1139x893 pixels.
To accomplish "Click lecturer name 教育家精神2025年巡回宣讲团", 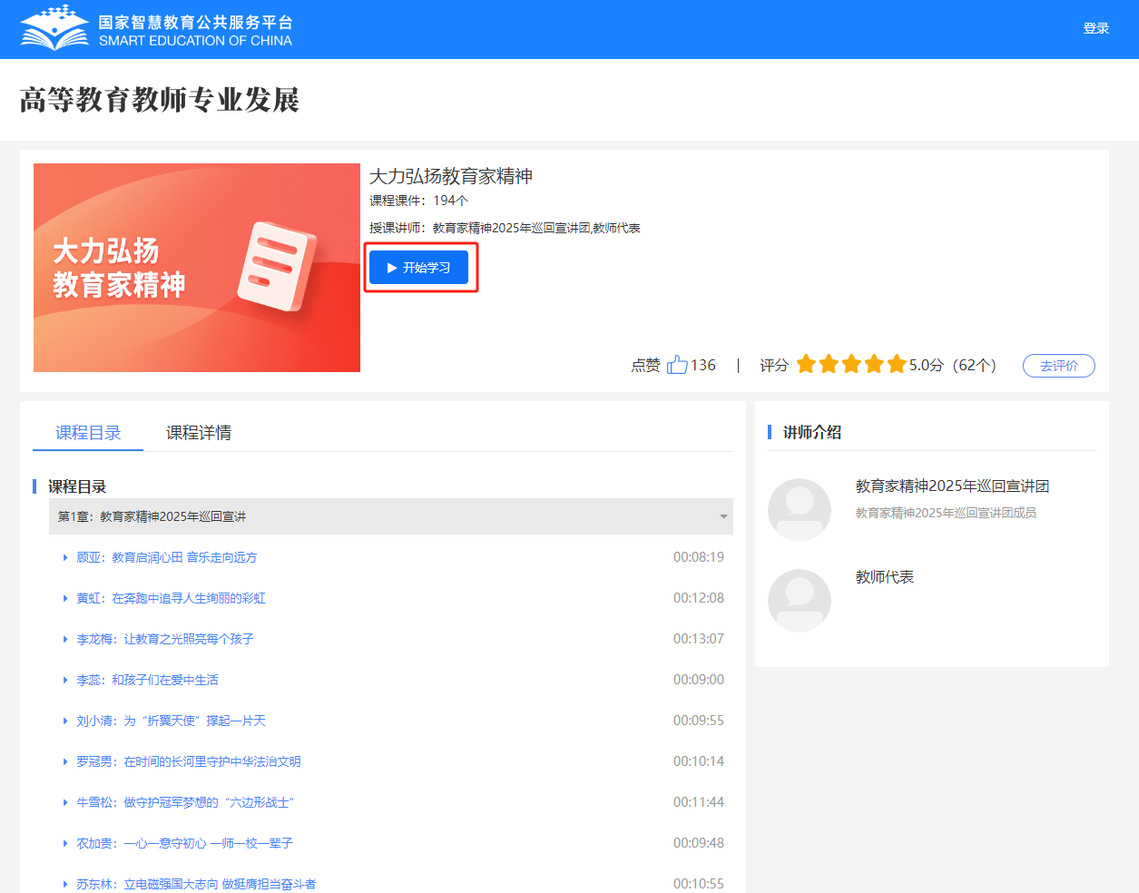I will [x=952, y=486].
